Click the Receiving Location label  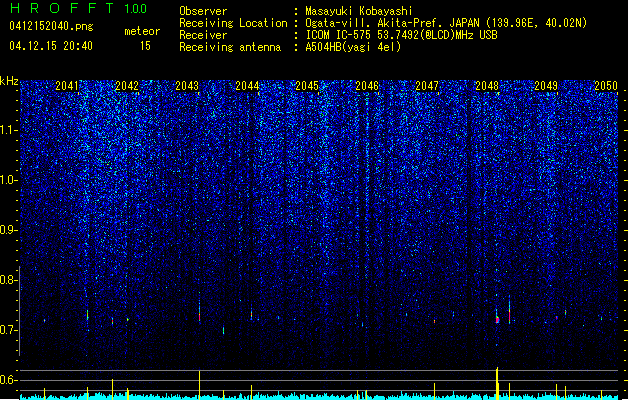[233, 23]
